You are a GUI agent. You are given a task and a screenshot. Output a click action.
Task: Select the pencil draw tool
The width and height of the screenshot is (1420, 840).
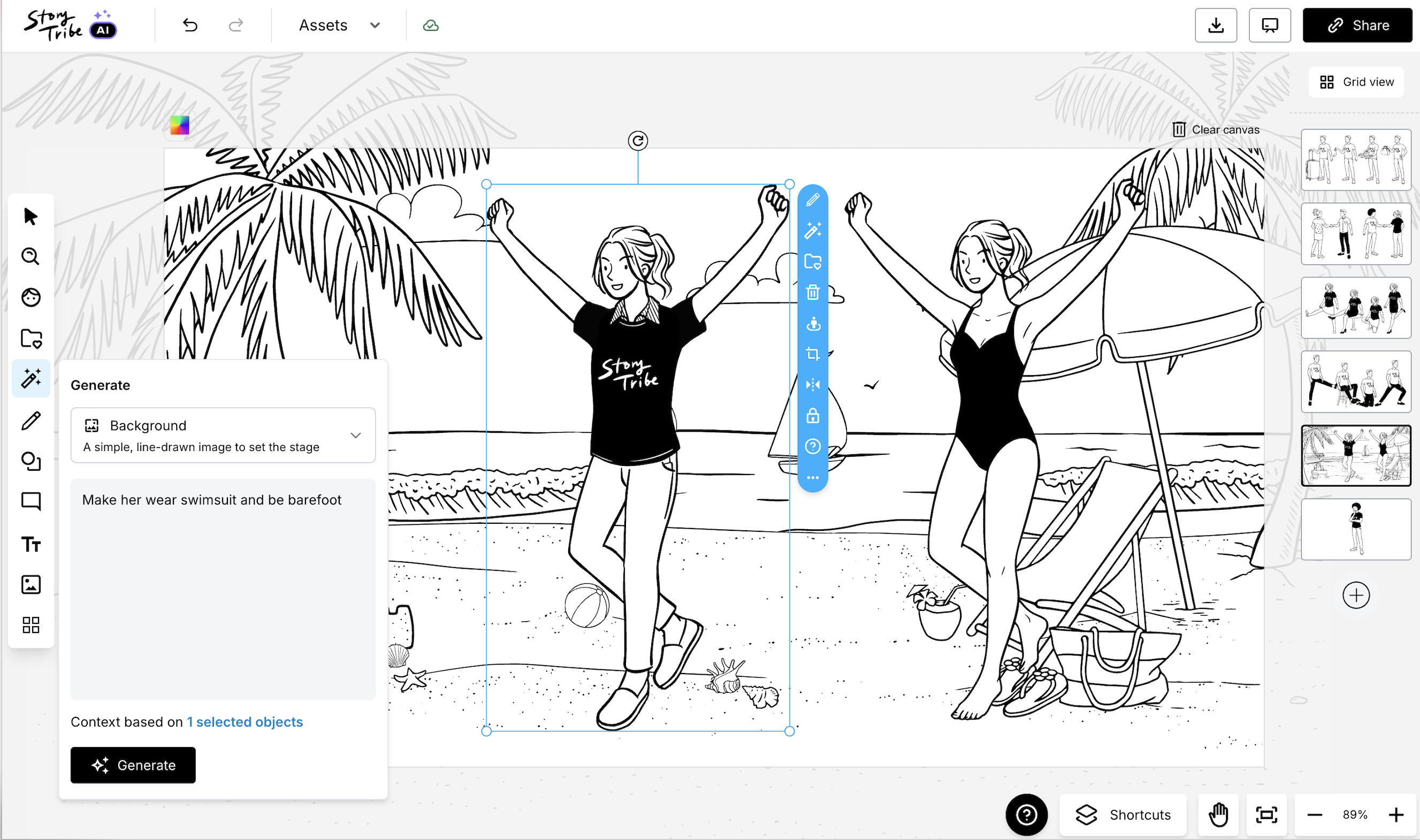pyautogui.click(x=30, y=421)
